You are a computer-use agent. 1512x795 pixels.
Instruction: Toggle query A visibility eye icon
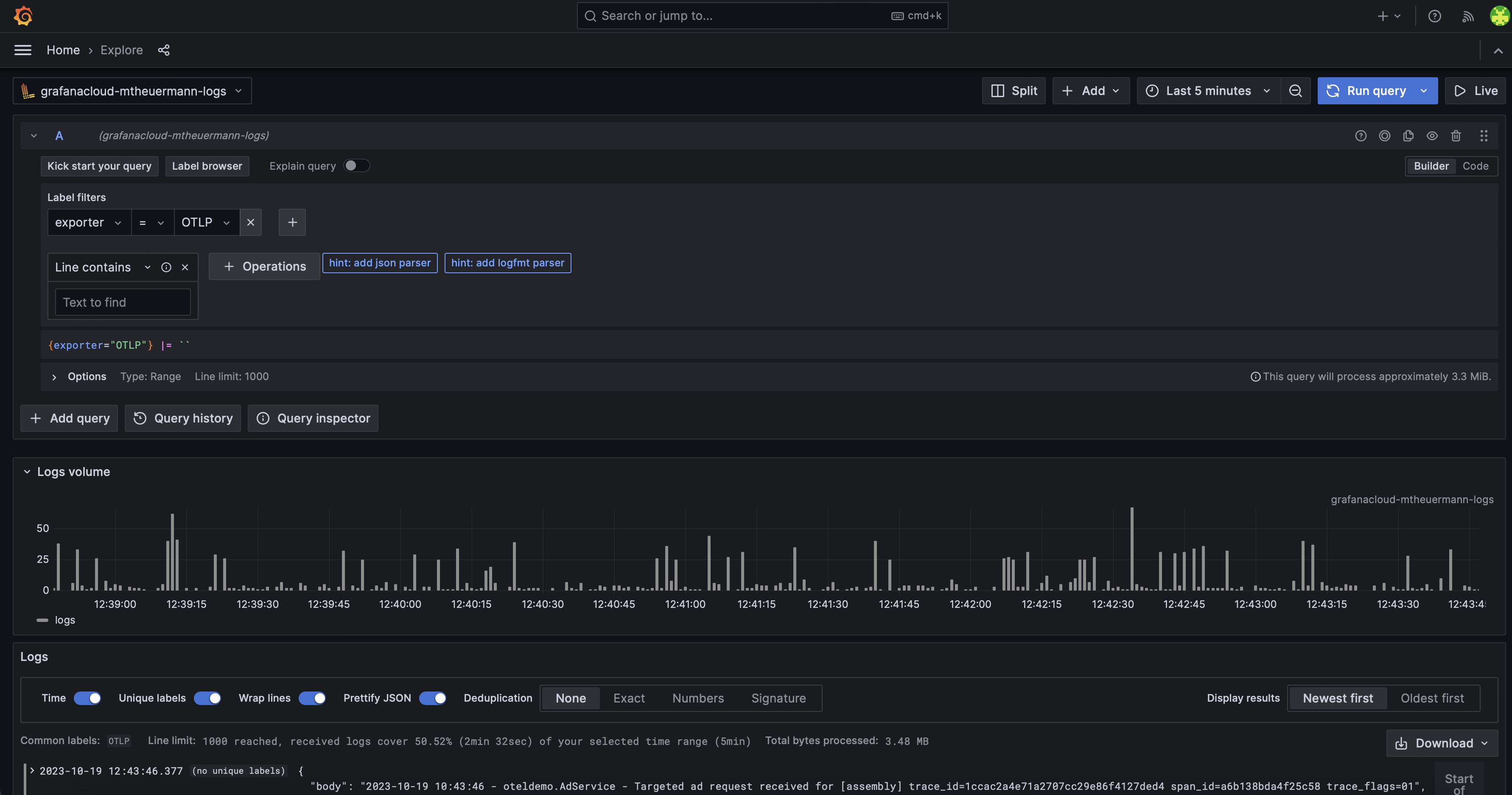pos(1432,136)
